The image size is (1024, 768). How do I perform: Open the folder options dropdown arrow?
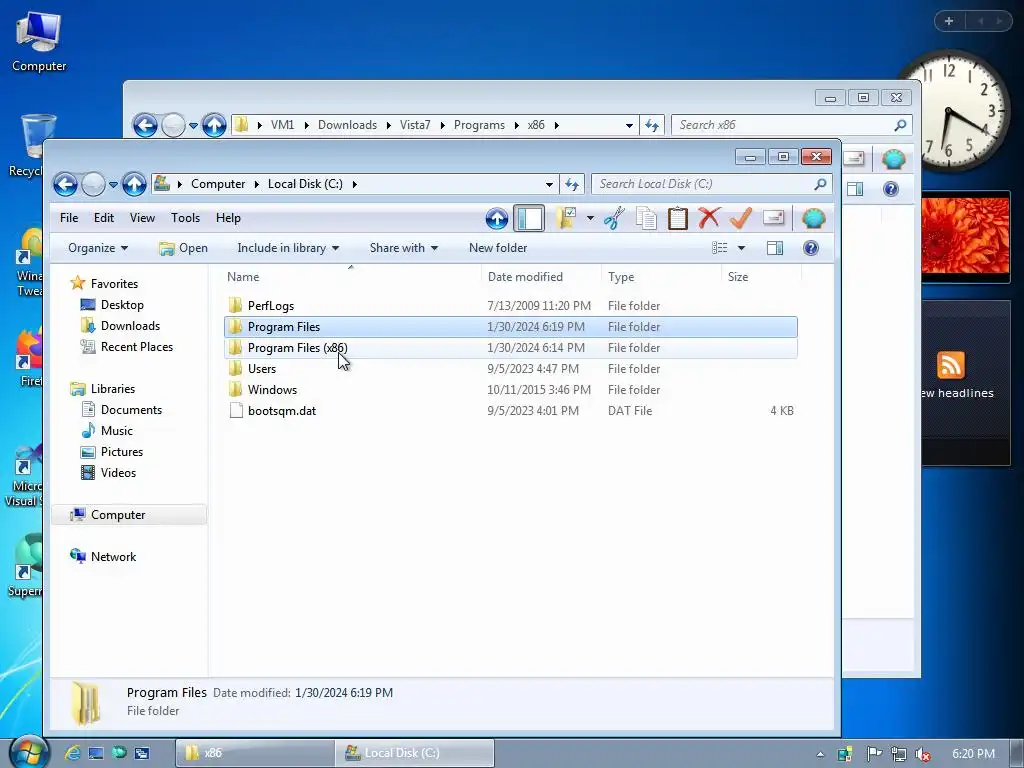[x=590, y=218]
